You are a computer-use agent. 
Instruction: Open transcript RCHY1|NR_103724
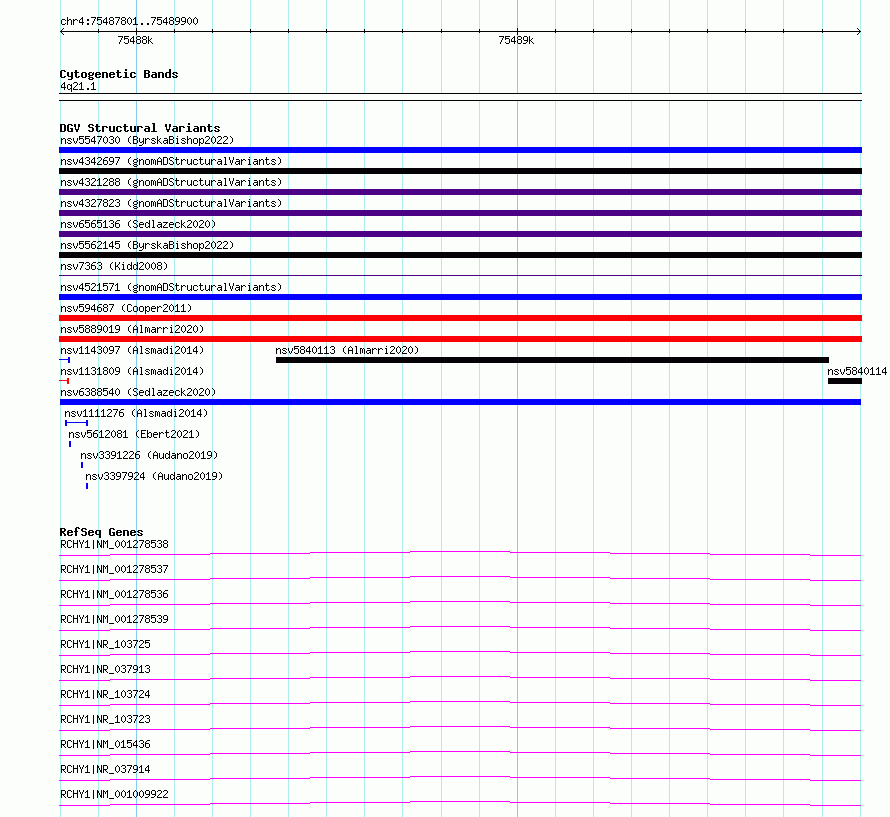point(105,694)
